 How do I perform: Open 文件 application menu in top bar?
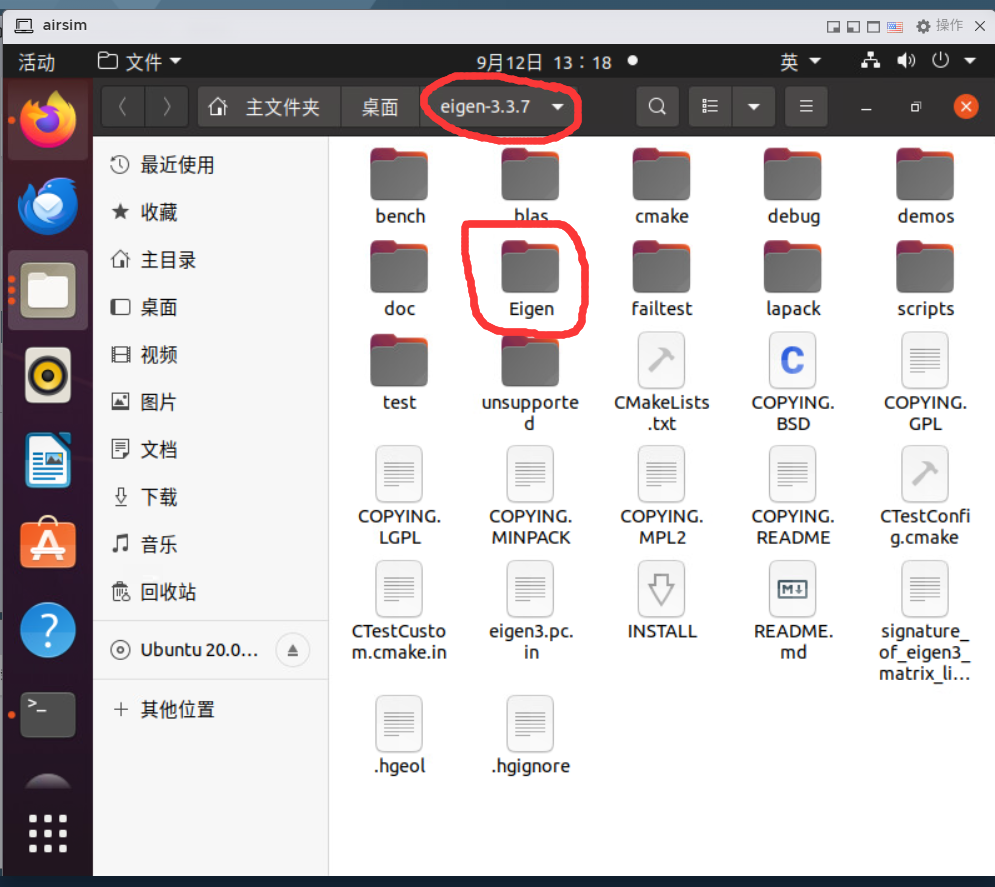tap(140, 62)
